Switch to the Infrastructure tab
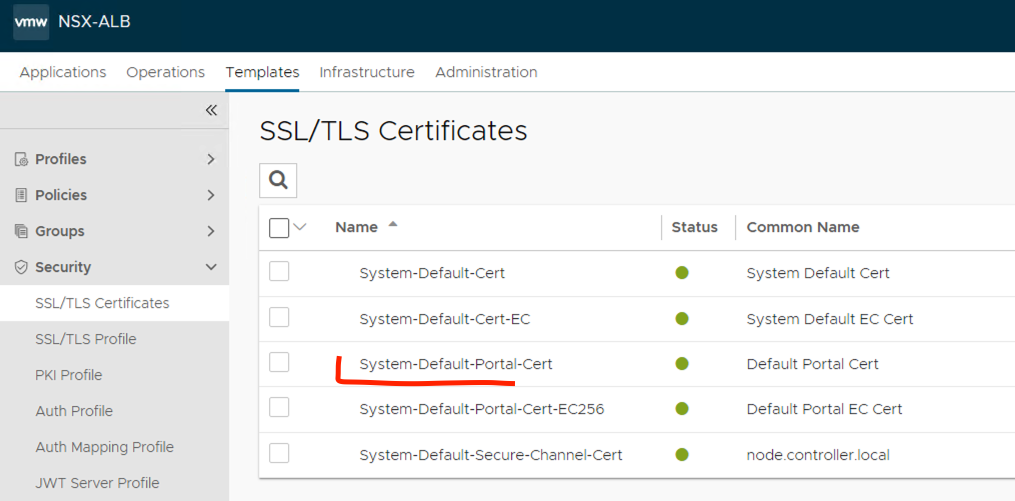 click(367, 72)
